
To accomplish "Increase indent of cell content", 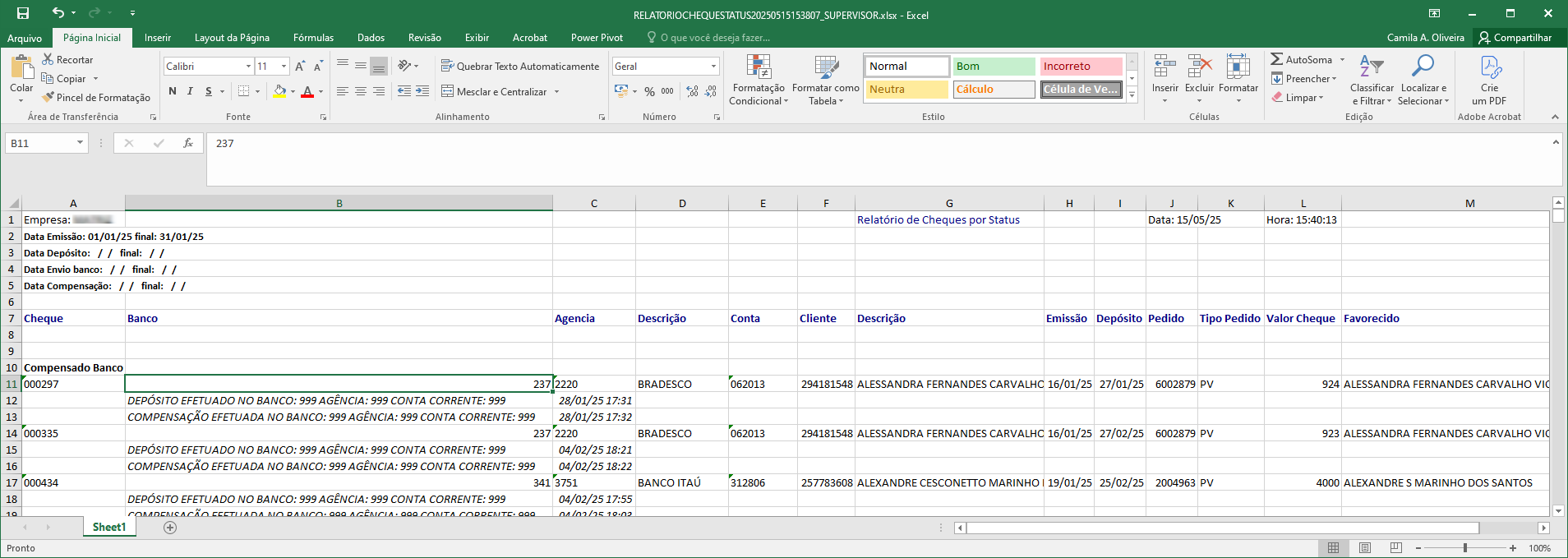I will [422, 91].
